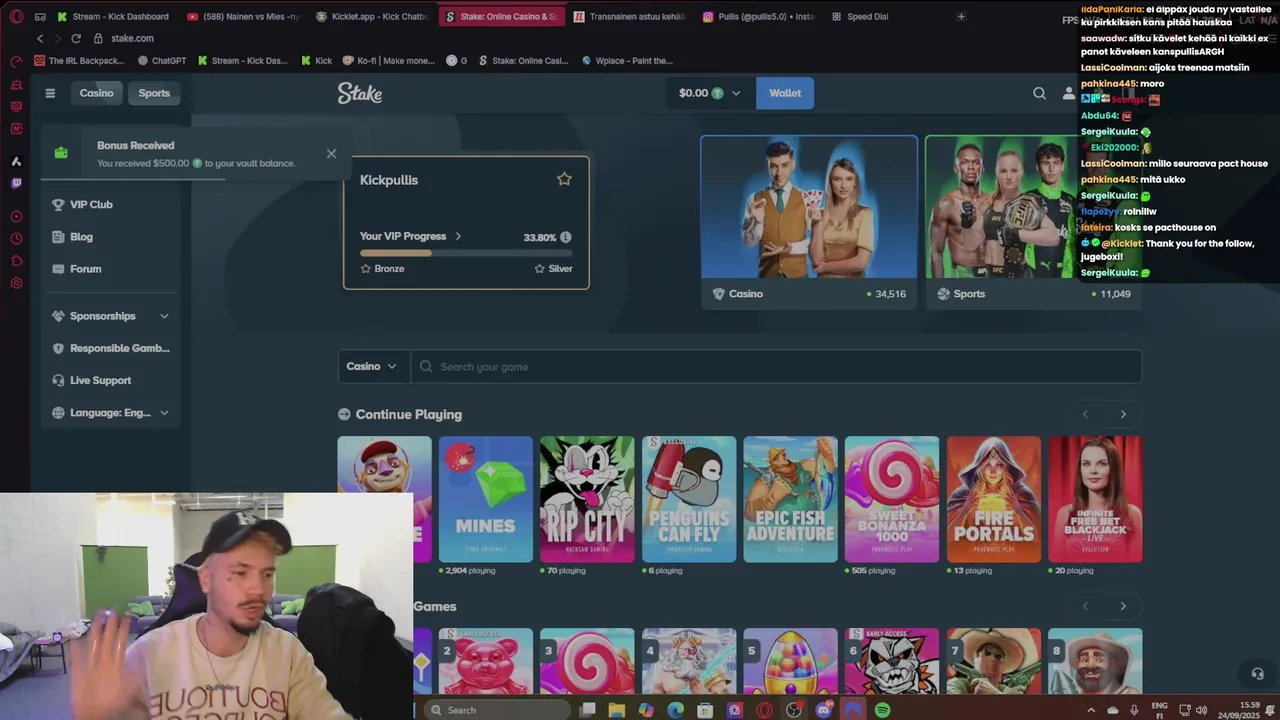Click the Search your game field
The width and height of the screenshot is (1280, 720).
point(776,366)
